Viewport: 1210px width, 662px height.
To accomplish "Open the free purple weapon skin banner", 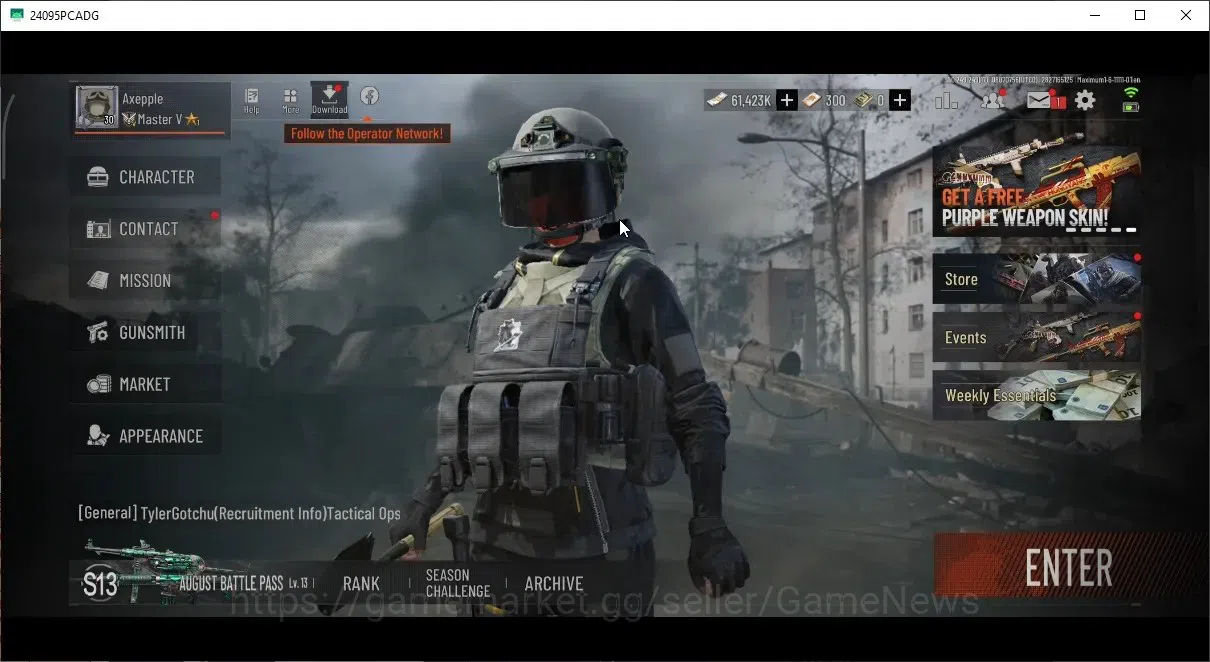I will click(1036, 191).
